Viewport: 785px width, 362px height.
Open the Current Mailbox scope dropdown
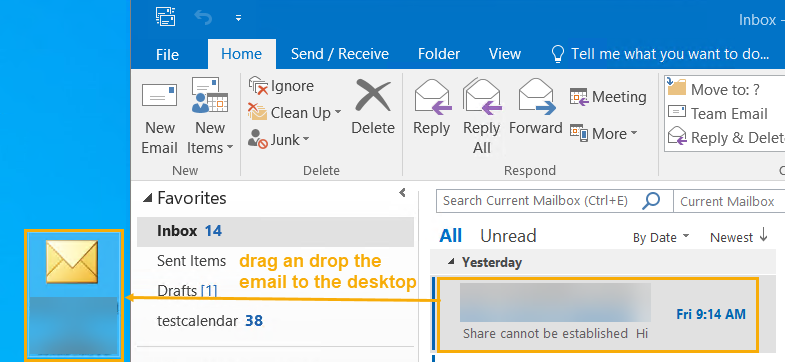point(729,201)
